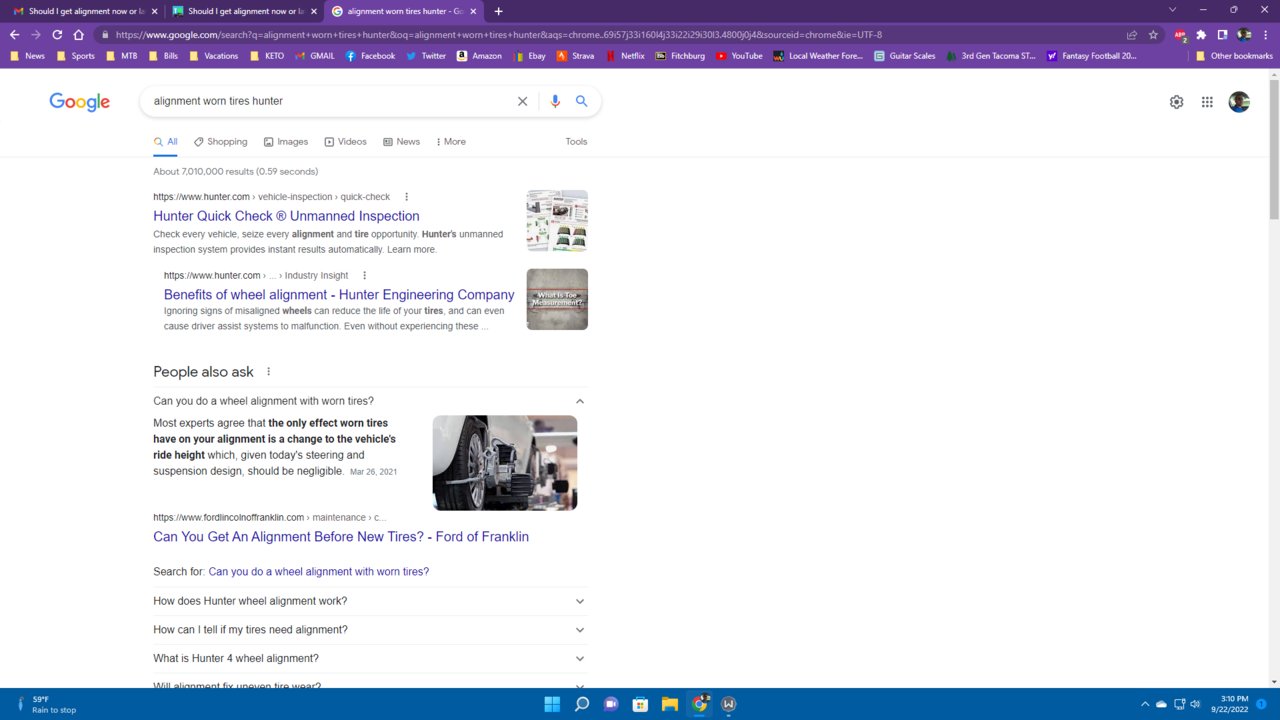Screen dimensions: 1280x720
Task: Open Windows Start menu
Action: pos(552,704)
